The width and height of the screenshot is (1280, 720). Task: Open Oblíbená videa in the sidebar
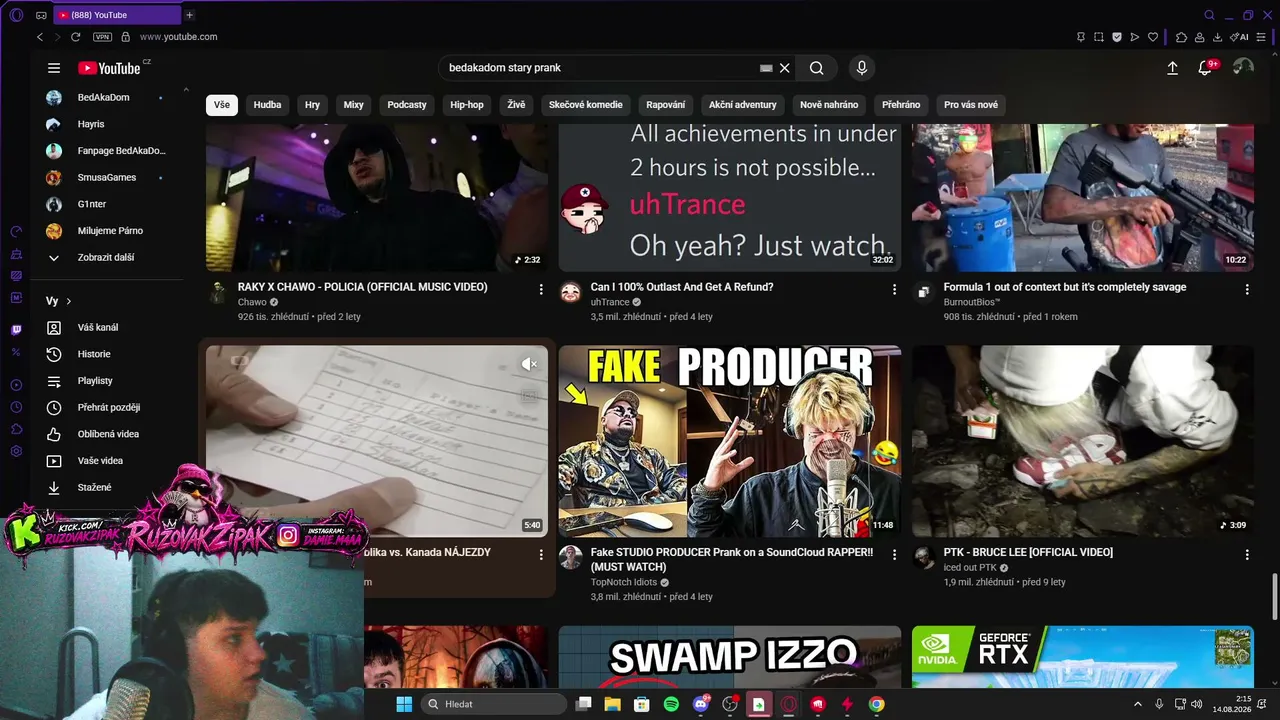pyautogui.click(x=108, y=434)
